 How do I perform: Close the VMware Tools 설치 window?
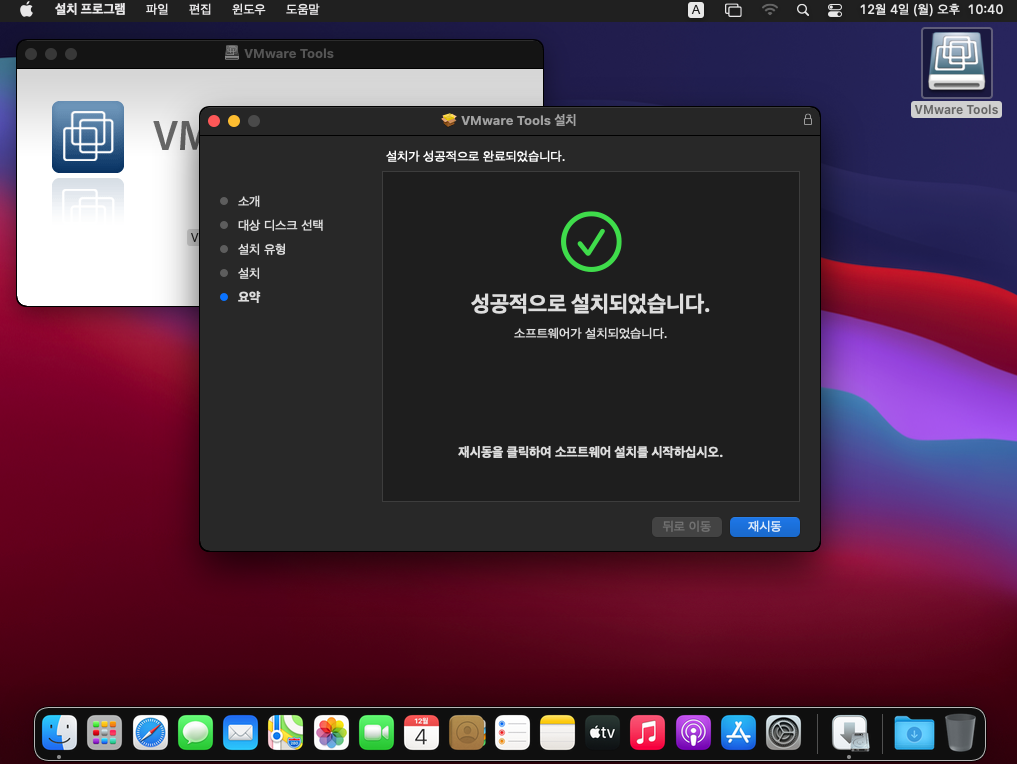click(x=214, y=121)
